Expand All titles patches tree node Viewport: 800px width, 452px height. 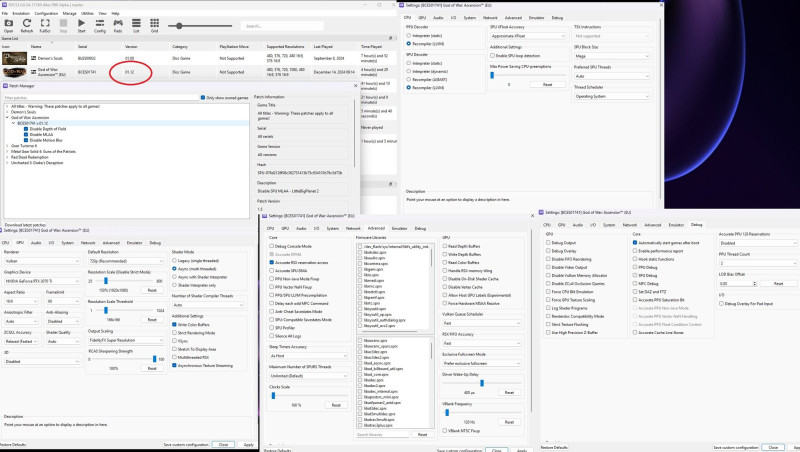coord(7,106)
